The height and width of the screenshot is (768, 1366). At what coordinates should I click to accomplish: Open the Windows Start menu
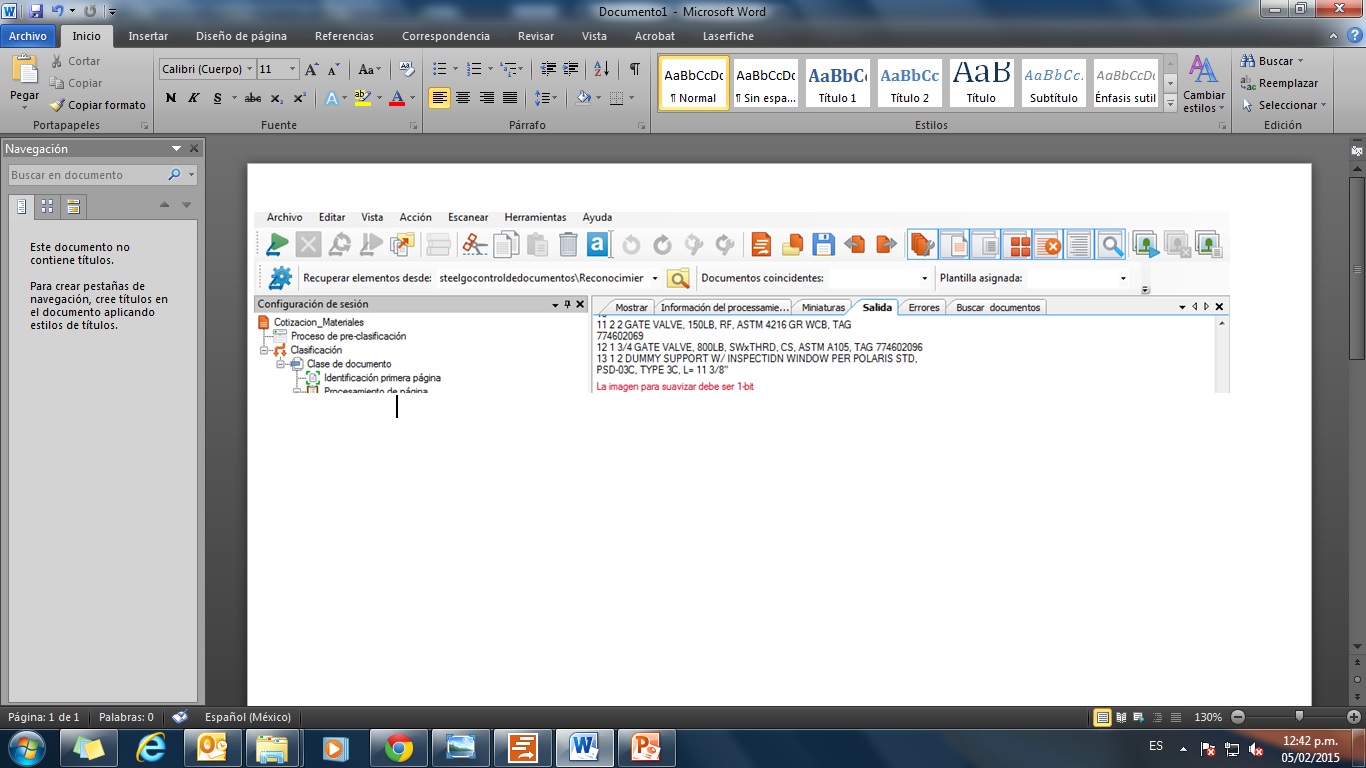click(x=26, y=748)
